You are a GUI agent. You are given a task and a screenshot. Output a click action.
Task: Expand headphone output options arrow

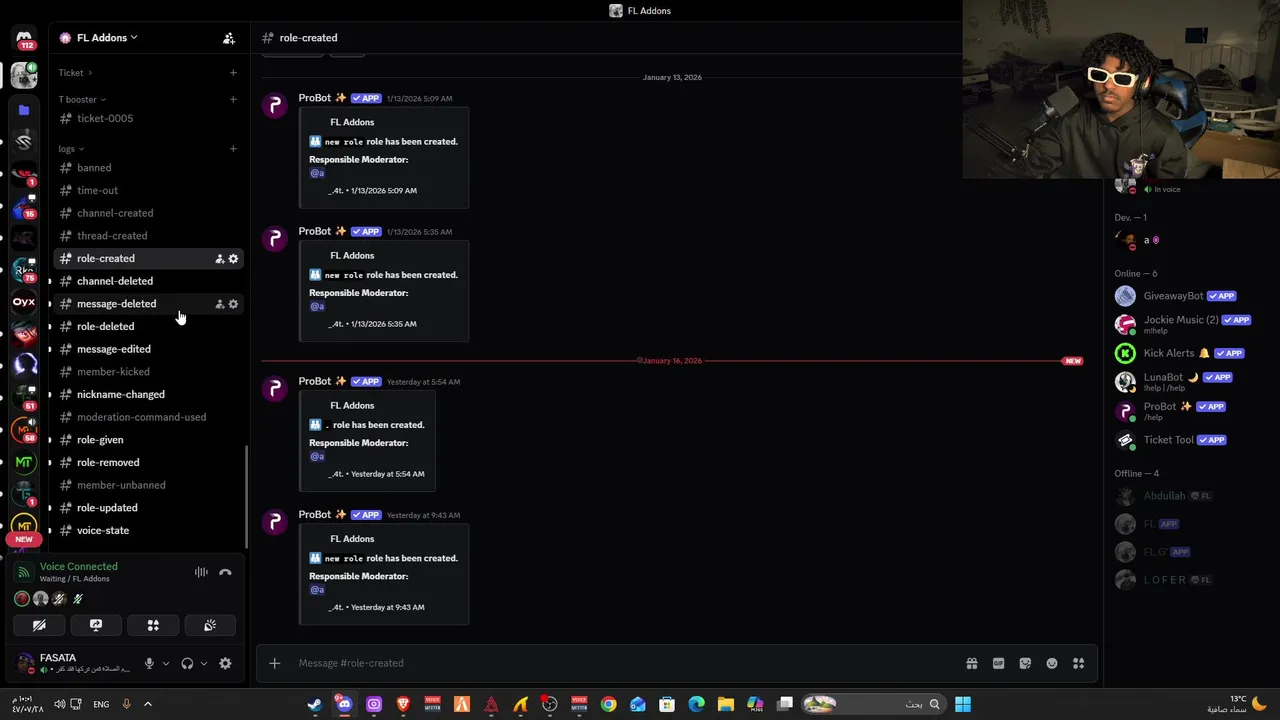click(x=204, y=663)
